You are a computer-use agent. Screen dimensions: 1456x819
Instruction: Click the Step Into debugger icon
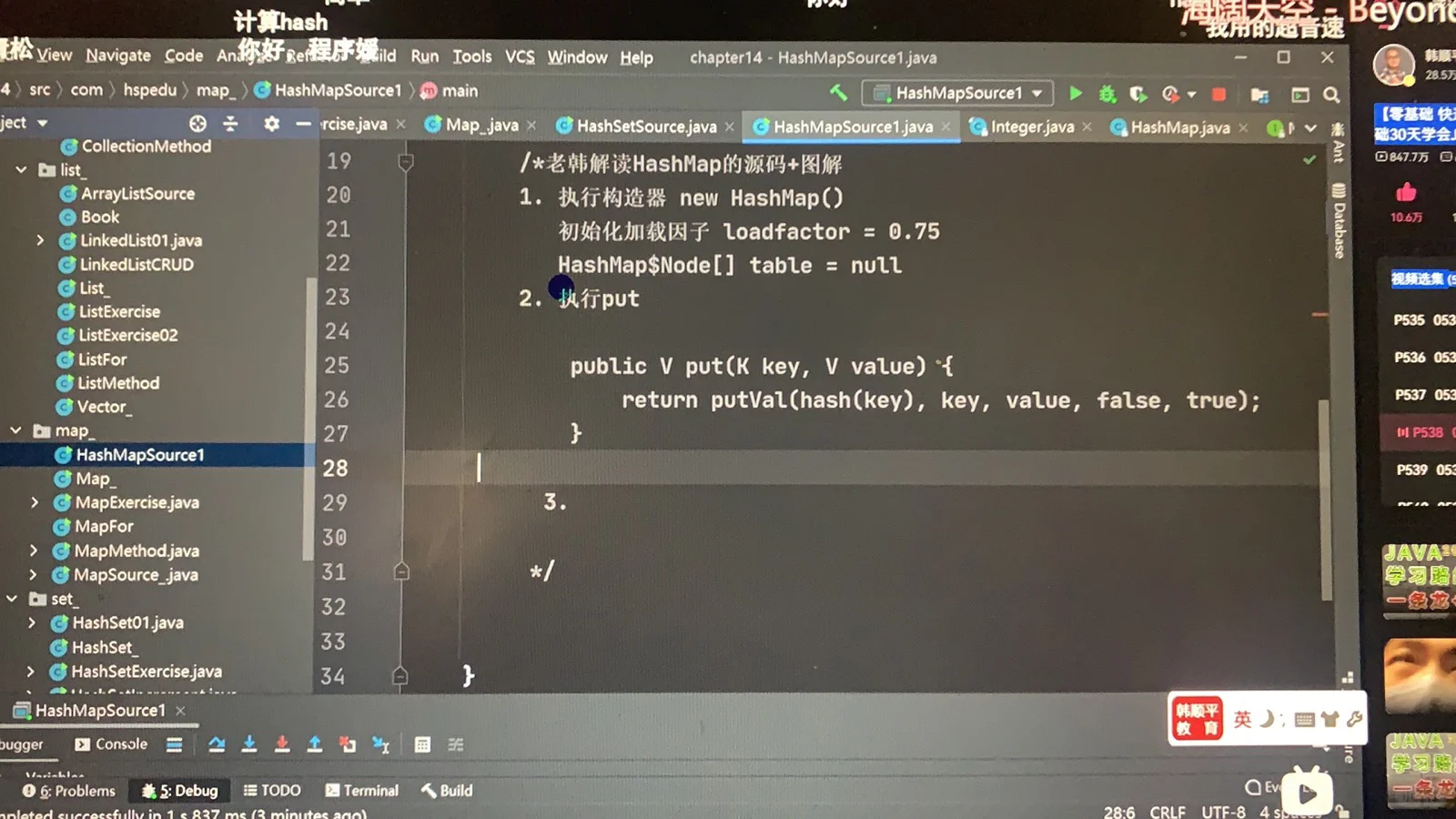[x=249, y=743]
